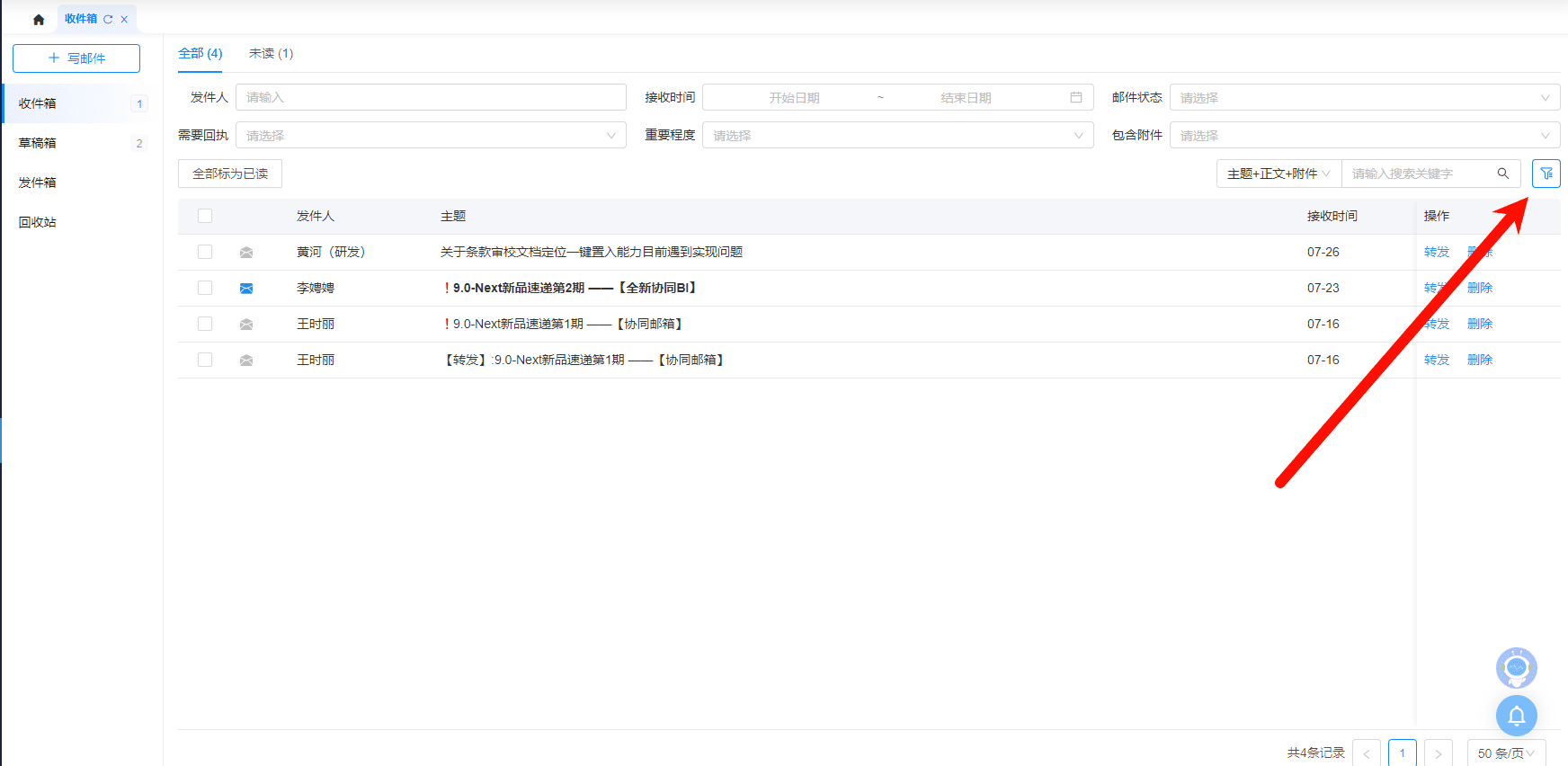Screen dimensions: 1568x766
Task: Click read mail icon for 黄河（研发）
Action: [x=246, y=253]
